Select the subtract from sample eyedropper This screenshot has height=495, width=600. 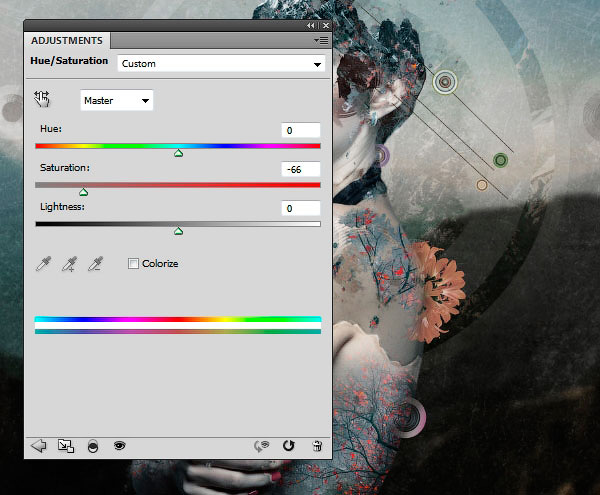tap(95, 264)
